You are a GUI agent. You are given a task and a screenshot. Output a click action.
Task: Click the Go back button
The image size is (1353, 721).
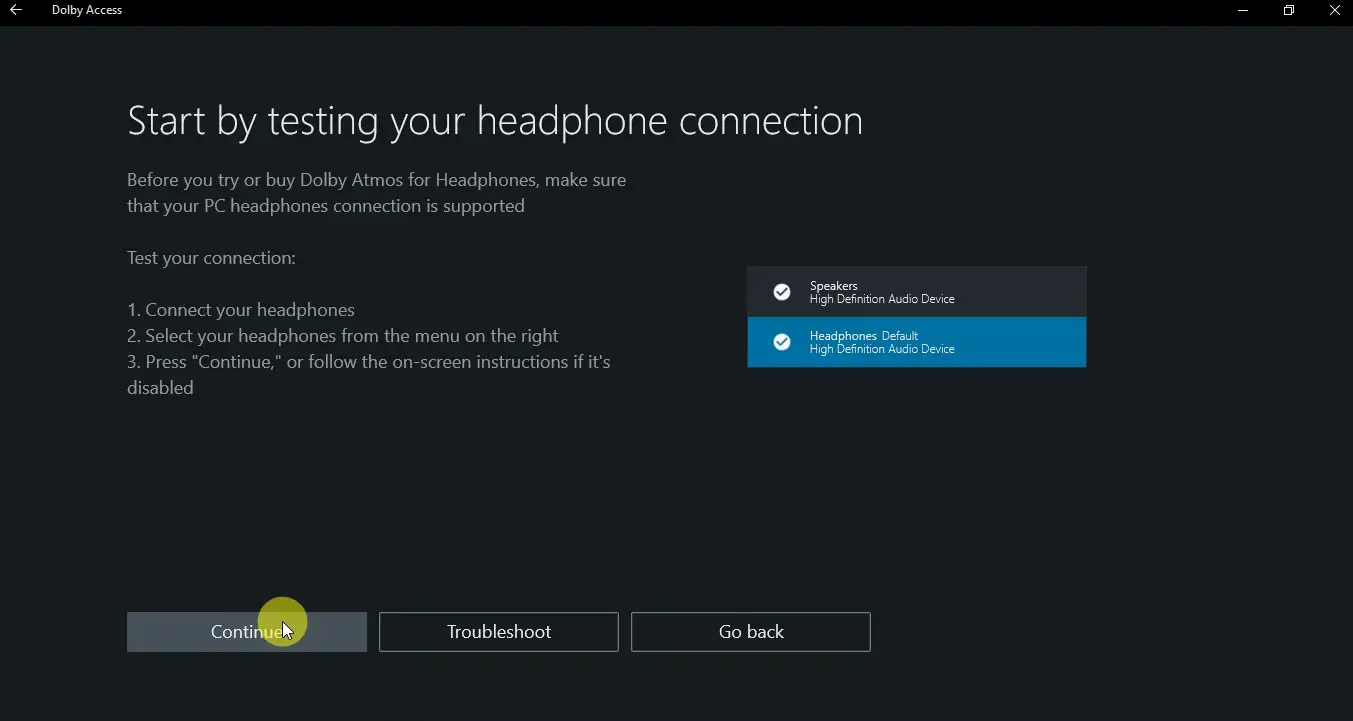pos(751,632)
